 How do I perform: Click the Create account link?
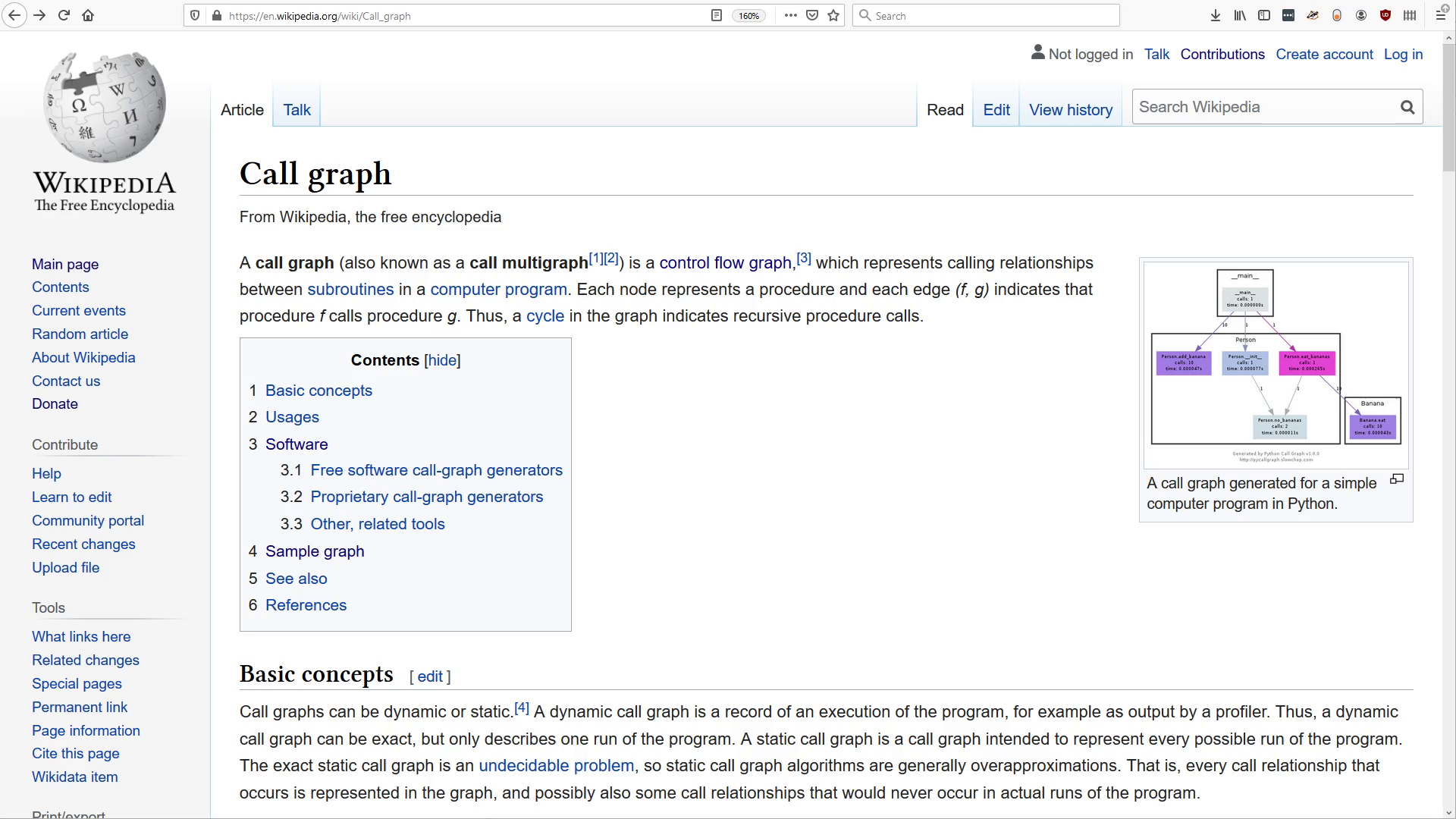tap(1324, 54)
